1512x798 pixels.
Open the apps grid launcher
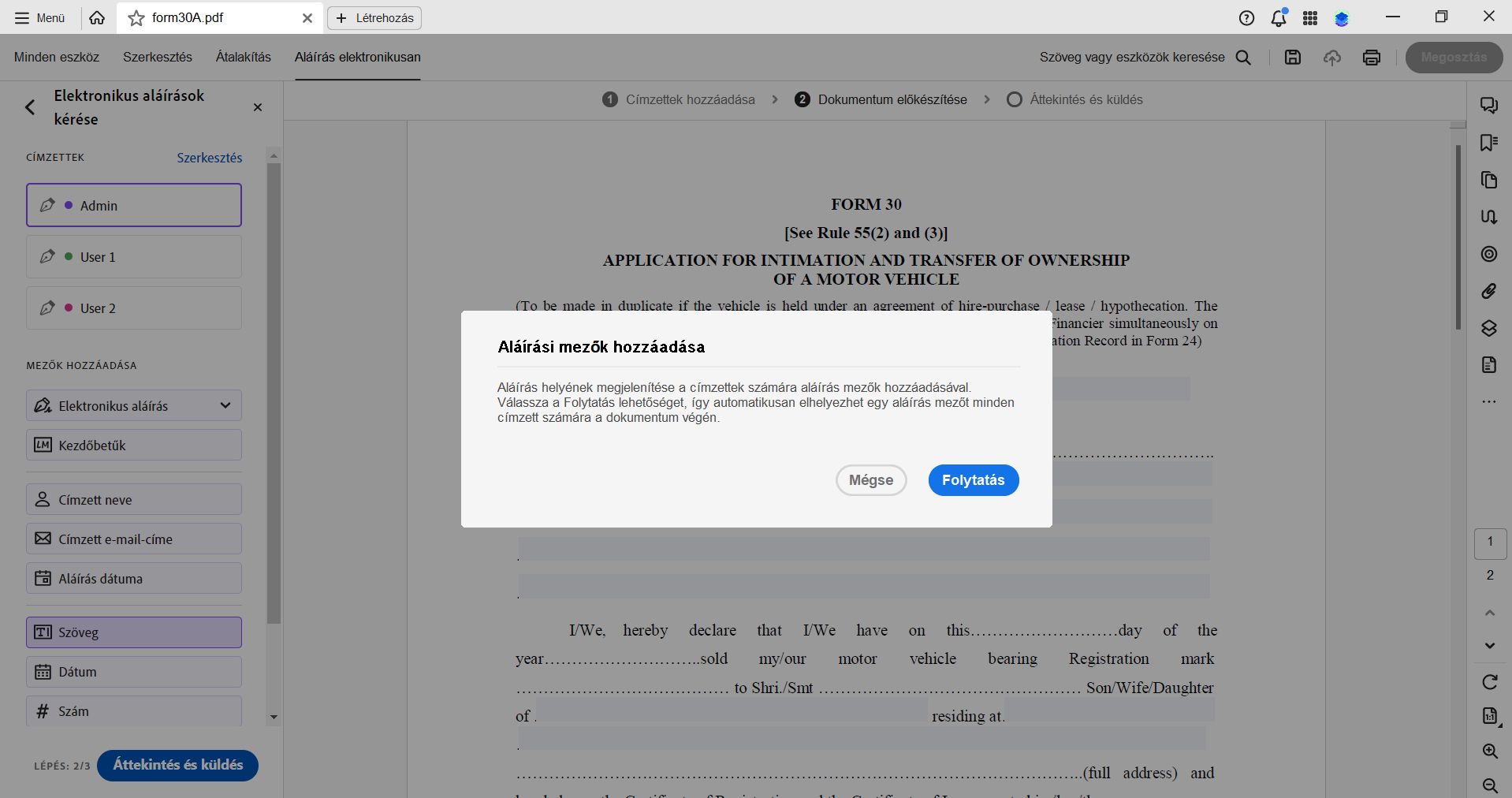point(1310,18)
